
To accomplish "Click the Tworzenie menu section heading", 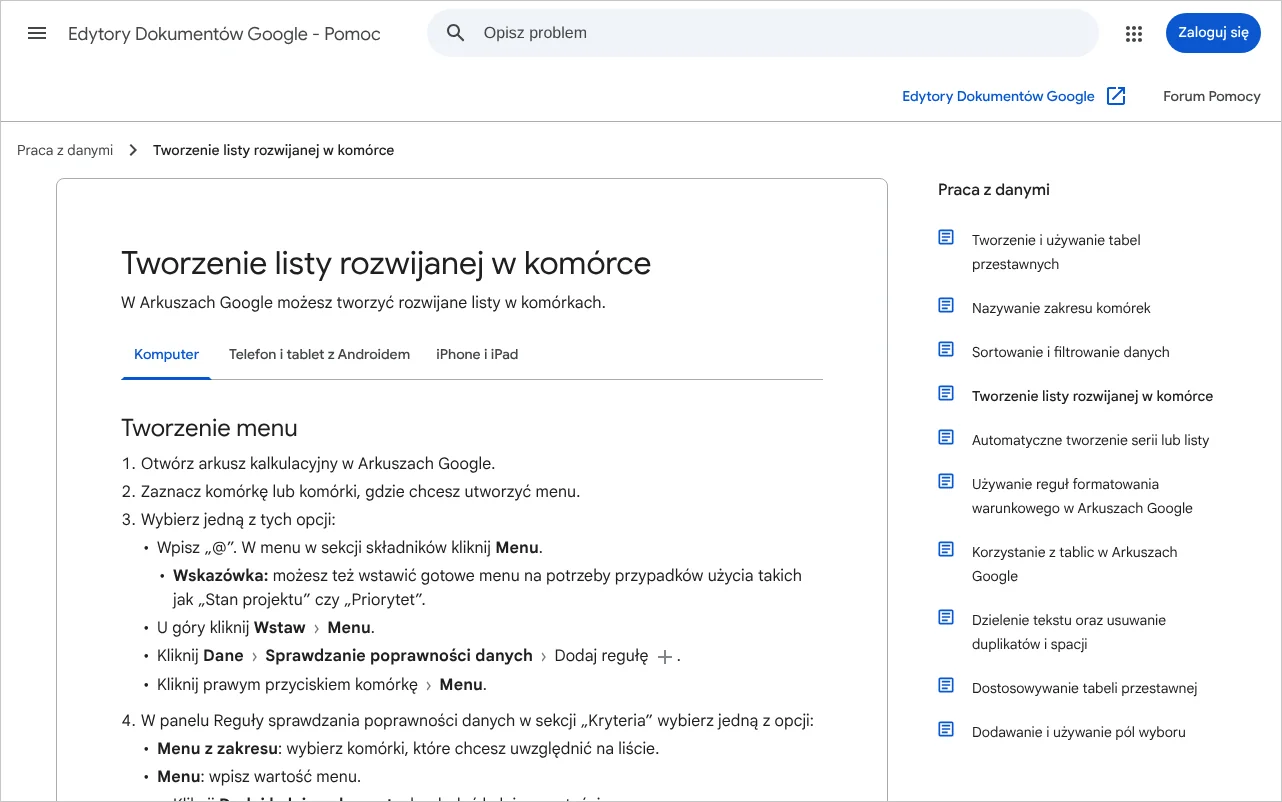I will pos(209,428).
